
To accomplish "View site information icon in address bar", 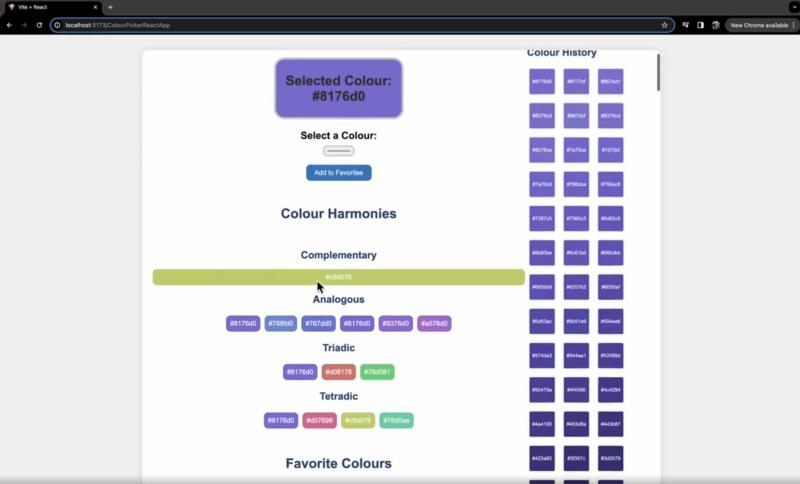I will click(57, 25).
